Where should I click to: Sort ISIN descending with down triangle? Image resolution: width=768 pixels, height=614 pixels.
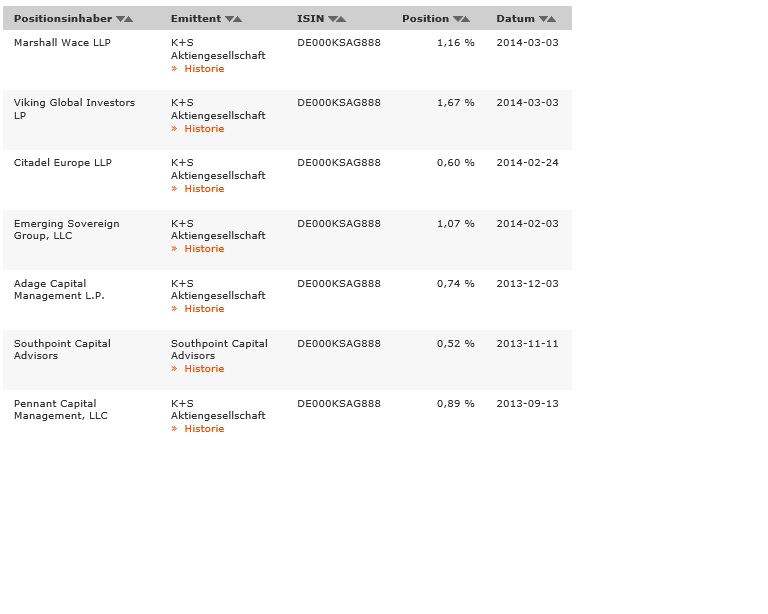point(333,19)
